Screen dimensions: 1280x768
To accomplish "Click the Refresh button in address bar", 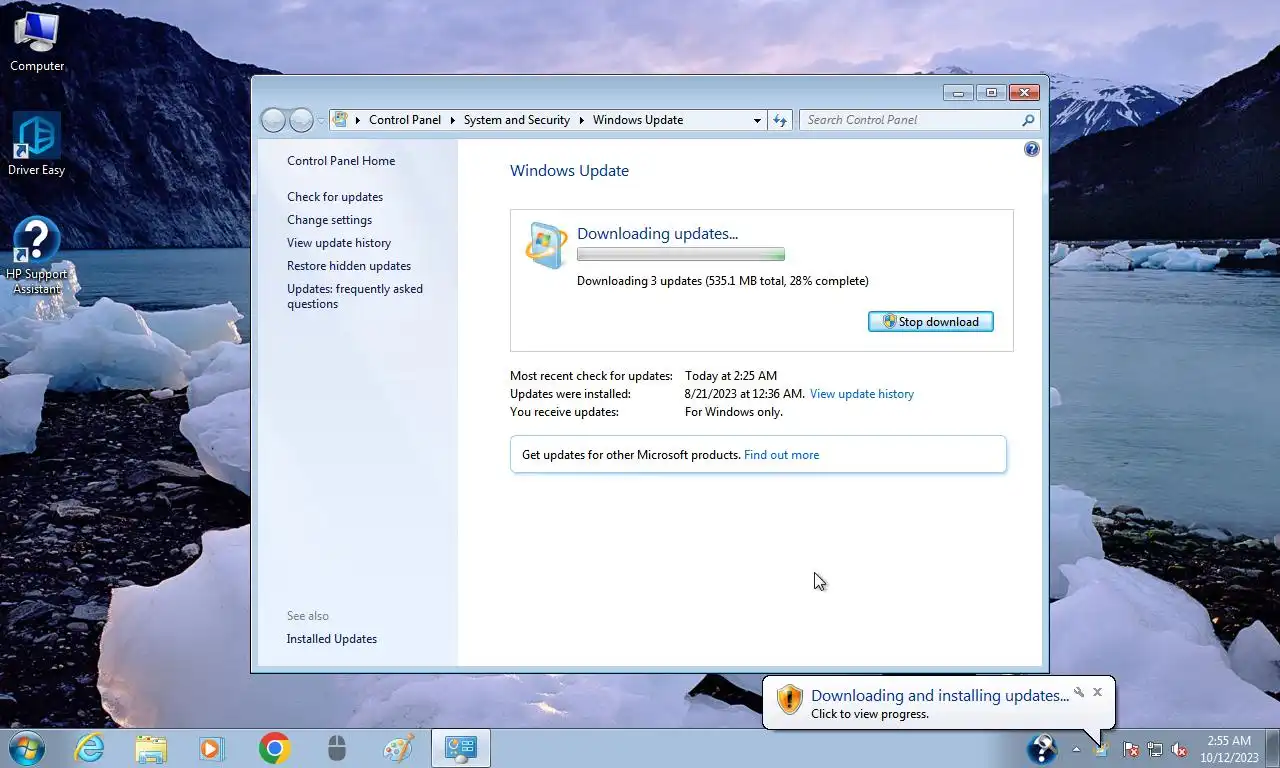I will (781, 120).
